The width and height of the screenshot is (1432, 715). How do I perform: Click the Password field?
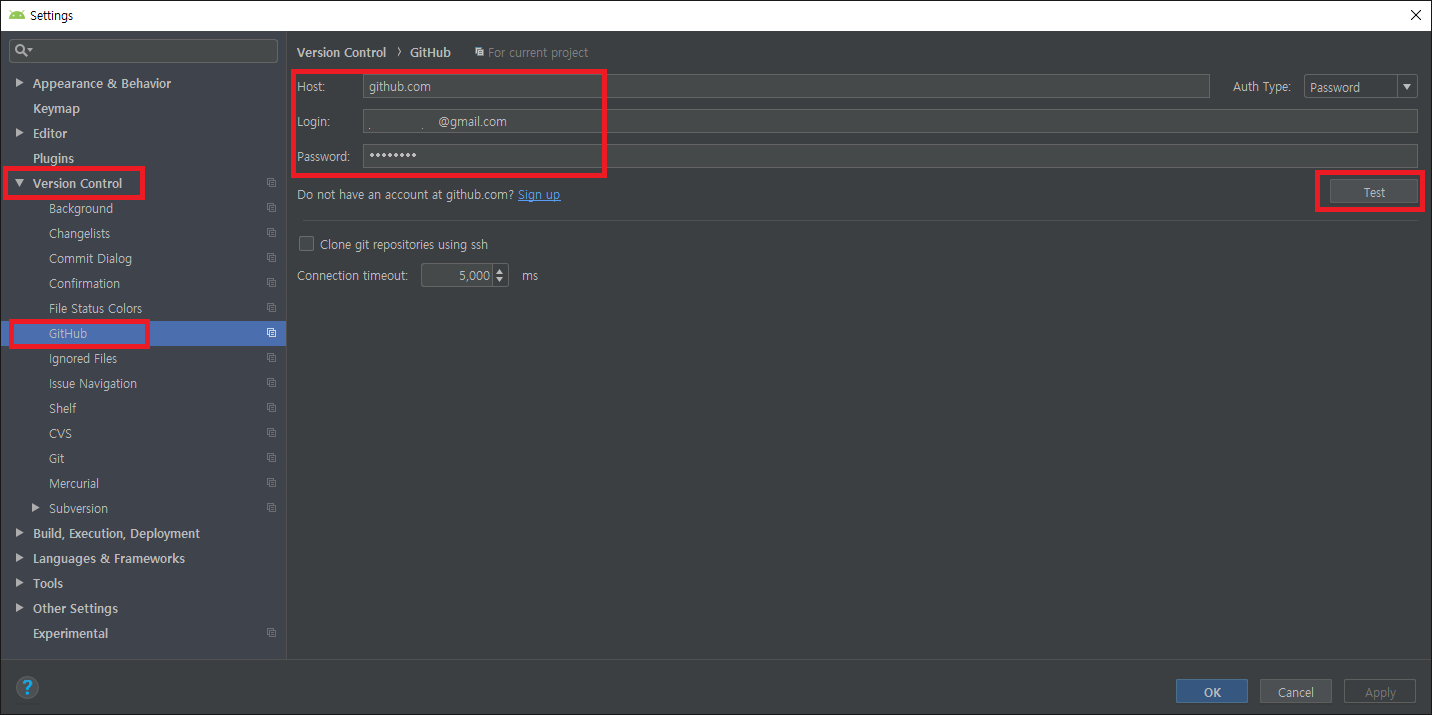click(x=890, y=156)
